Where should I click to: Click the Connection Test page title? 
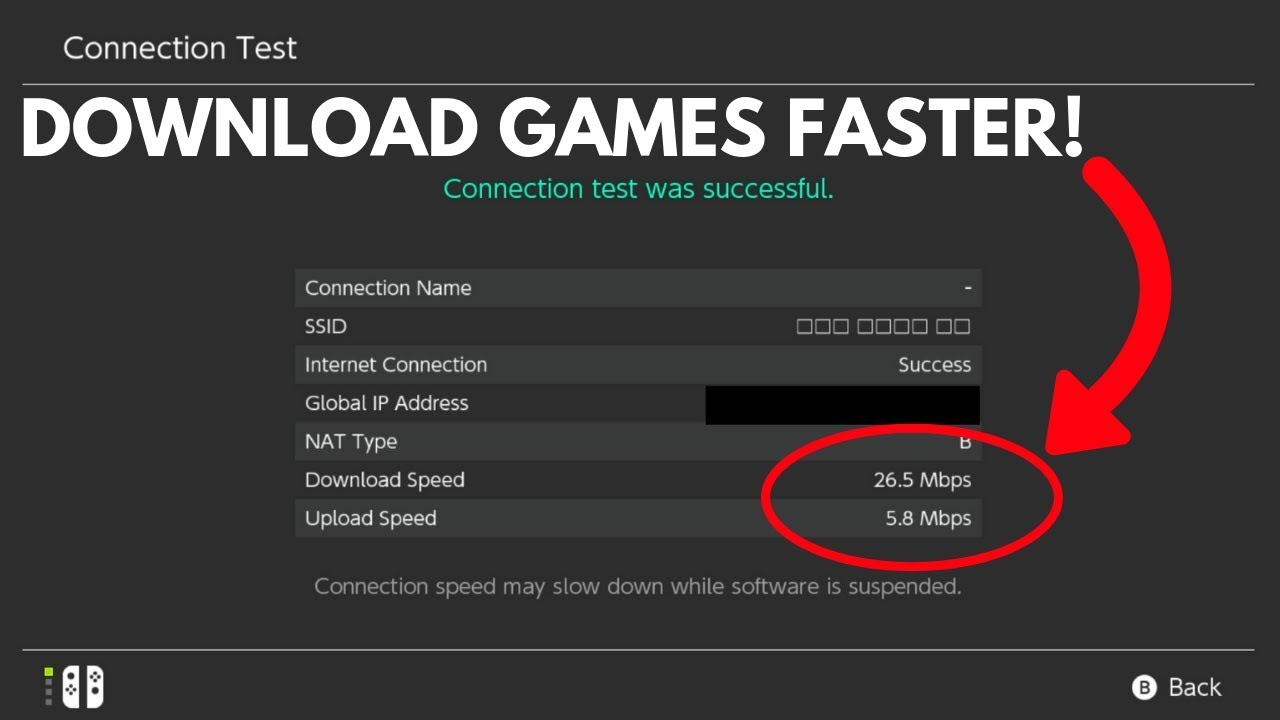pyautogui.click(x=180, y=48)
